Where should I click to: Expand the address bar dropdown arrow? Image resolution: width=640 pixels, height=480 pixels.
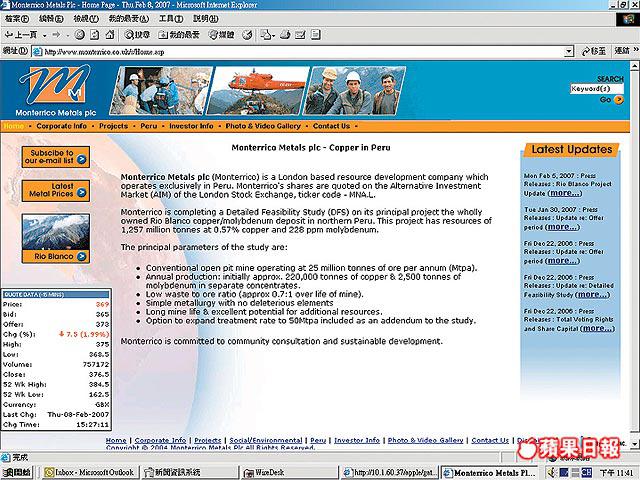click(569, 52)
